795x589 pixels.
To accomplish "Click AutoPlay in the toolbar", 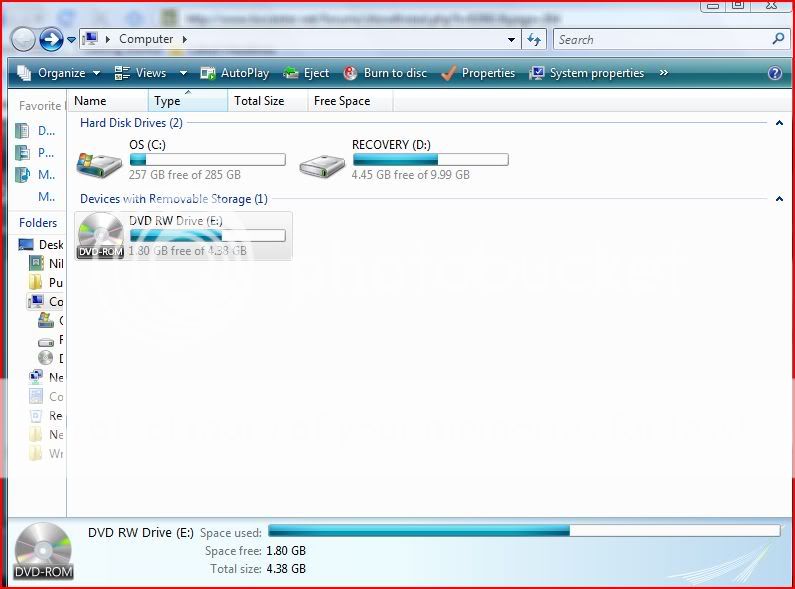I will click(x=235, y=73).
